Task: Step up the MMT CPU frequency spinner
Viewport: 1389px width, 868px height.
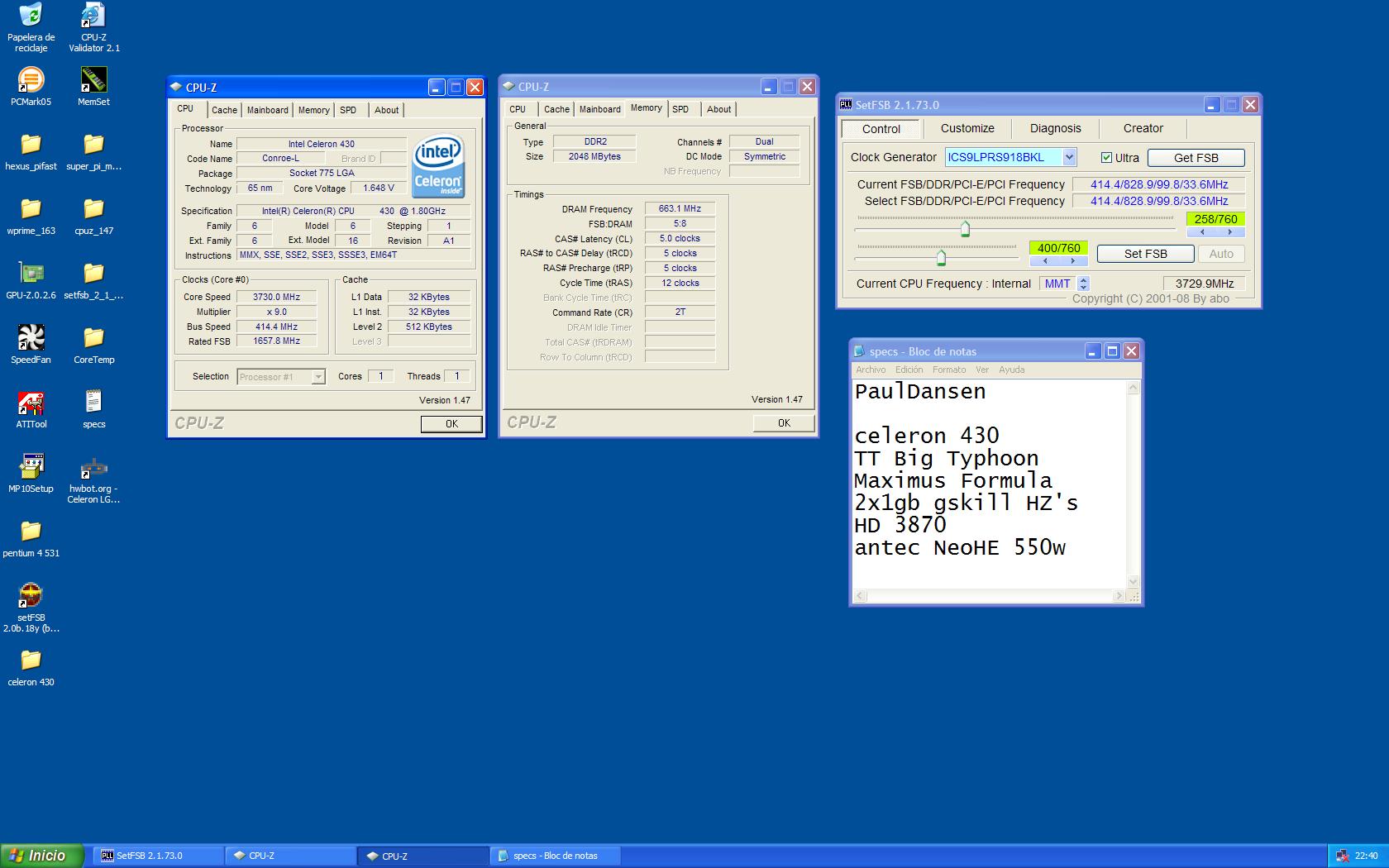Action: coord(1083,280)
